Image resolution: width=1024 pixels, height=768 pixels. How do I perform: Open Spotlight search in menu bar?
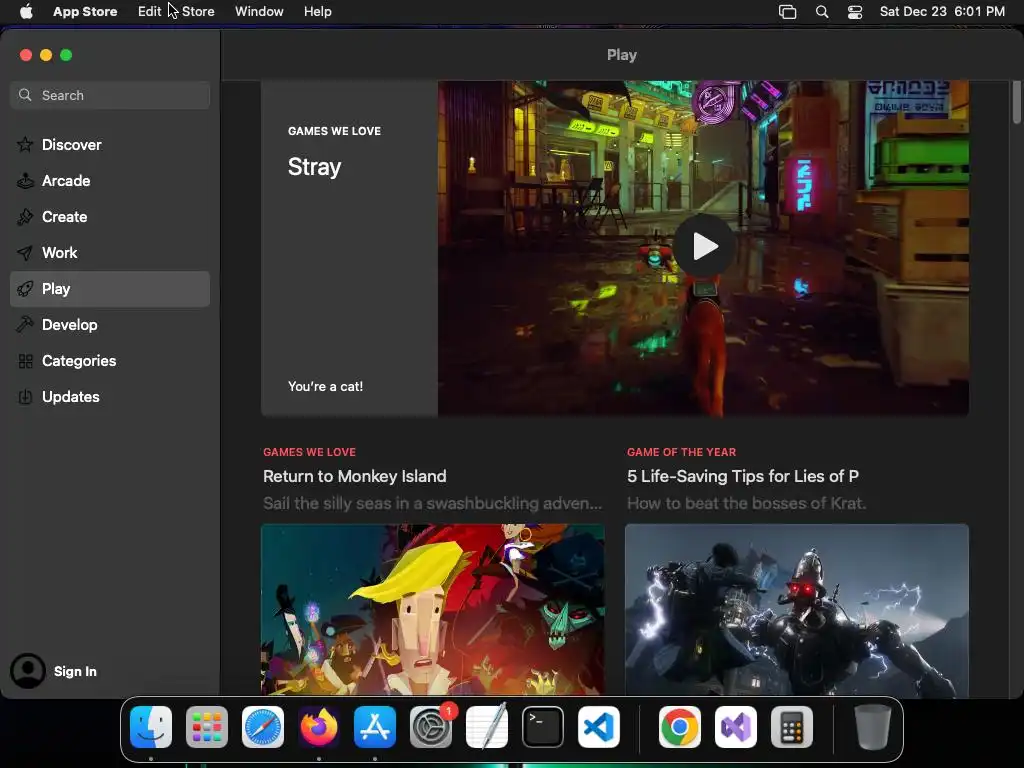(822, 12)
